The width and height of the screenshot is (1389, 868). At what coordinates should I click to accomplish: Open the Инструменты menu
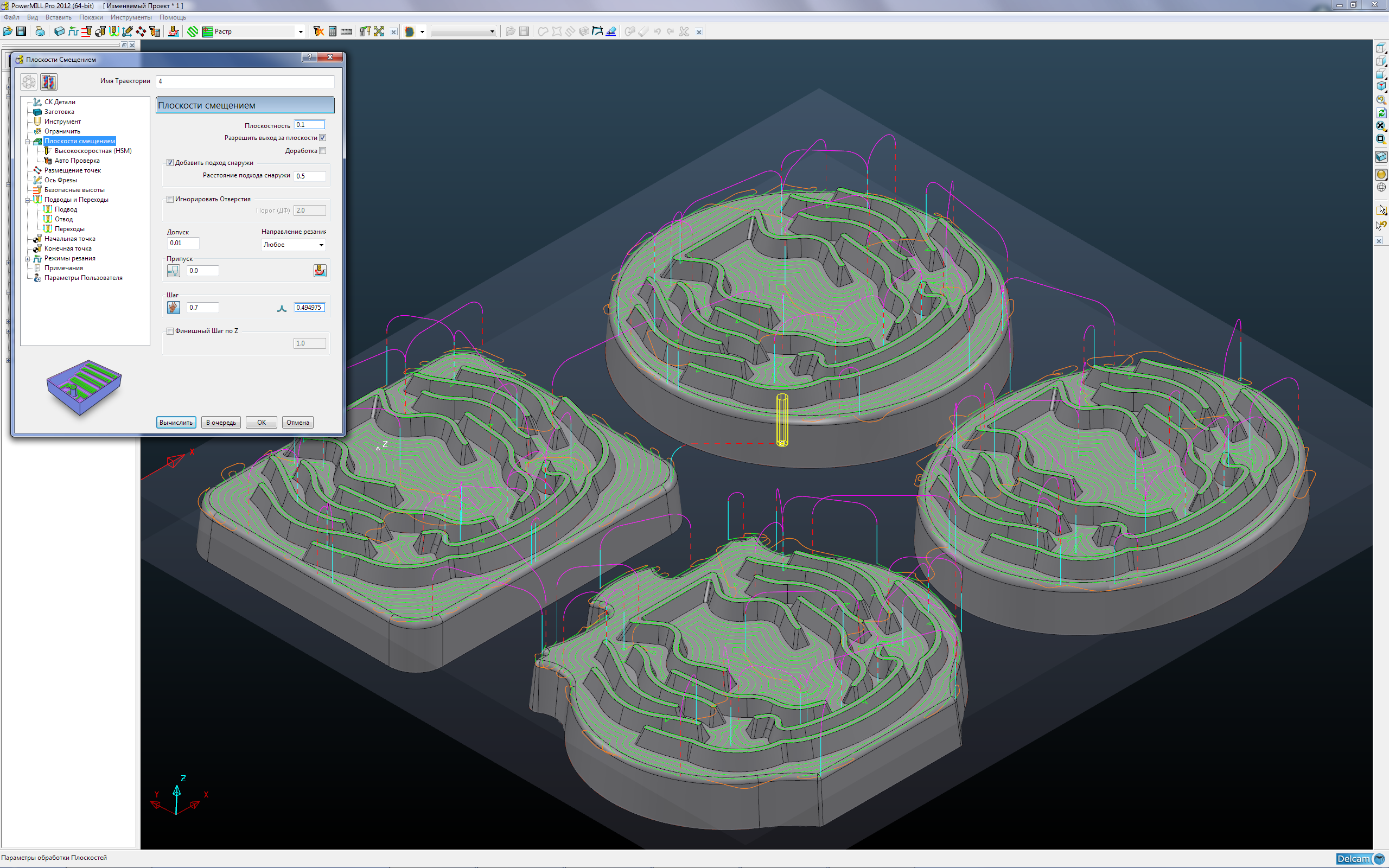pos(131,17)
